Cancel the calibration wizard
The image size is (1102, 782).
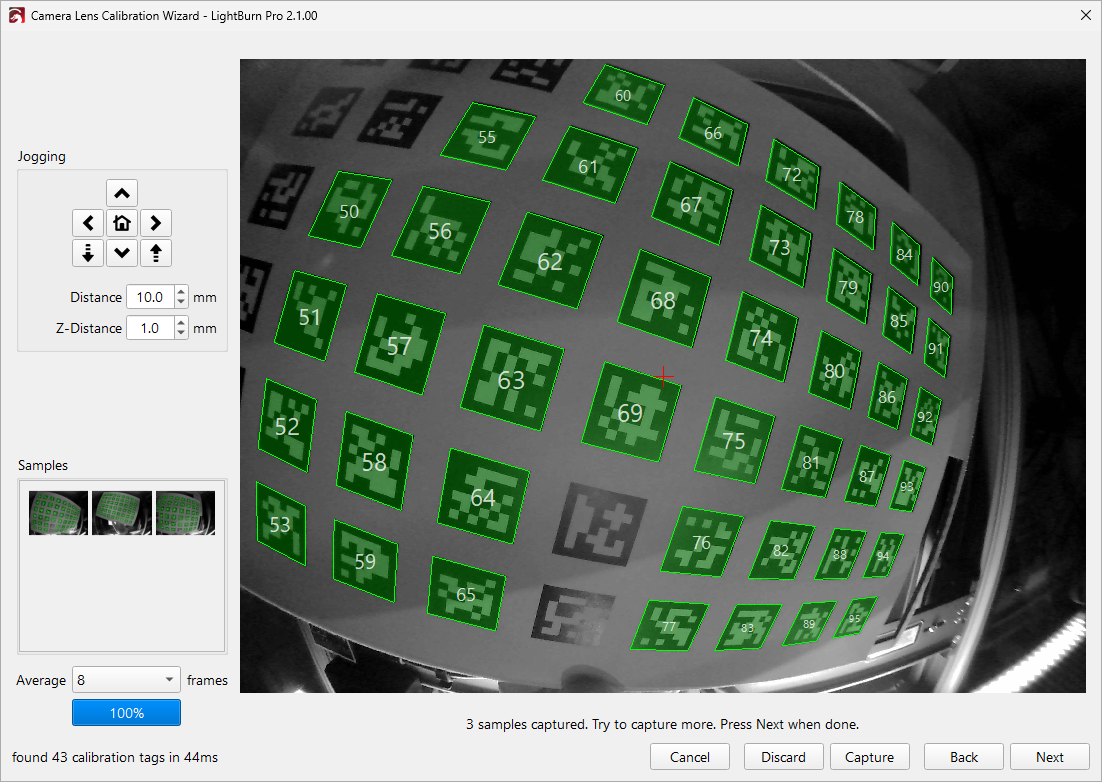690,757
